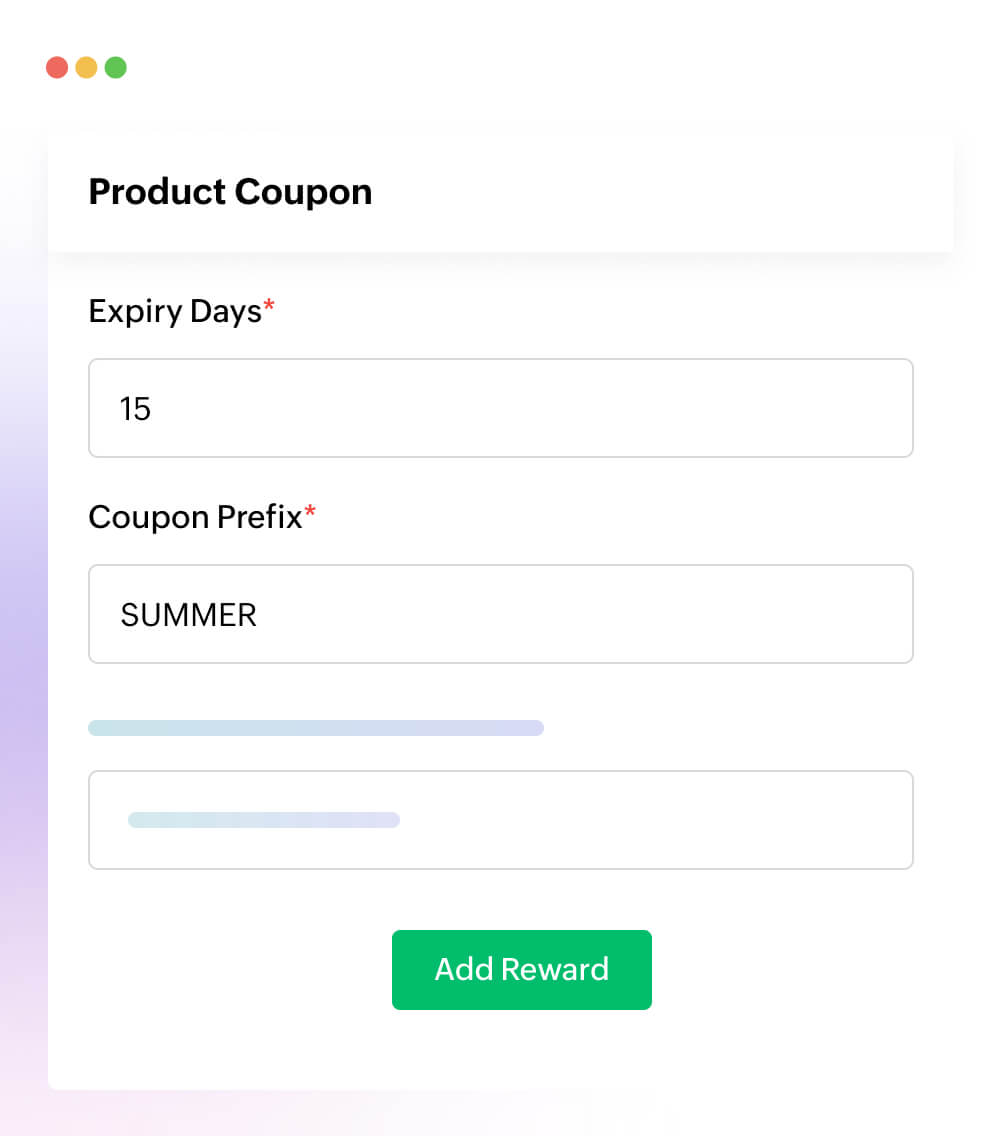Click the placeholder label bar above third field

tap(316, 728)
